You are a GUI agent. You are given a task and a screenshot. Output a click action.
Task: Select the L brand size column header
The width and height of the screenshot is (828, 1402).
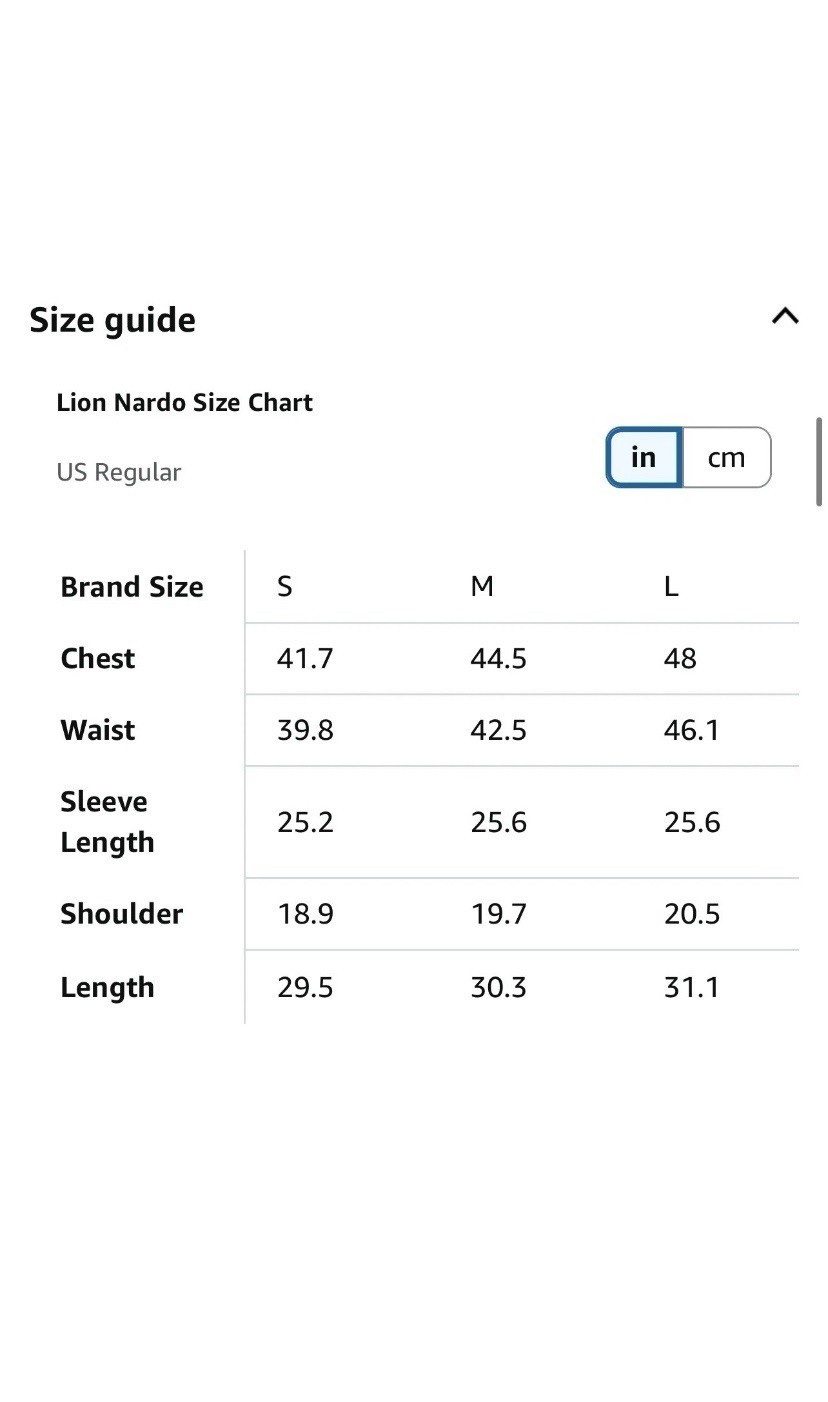tap(671, 587)
